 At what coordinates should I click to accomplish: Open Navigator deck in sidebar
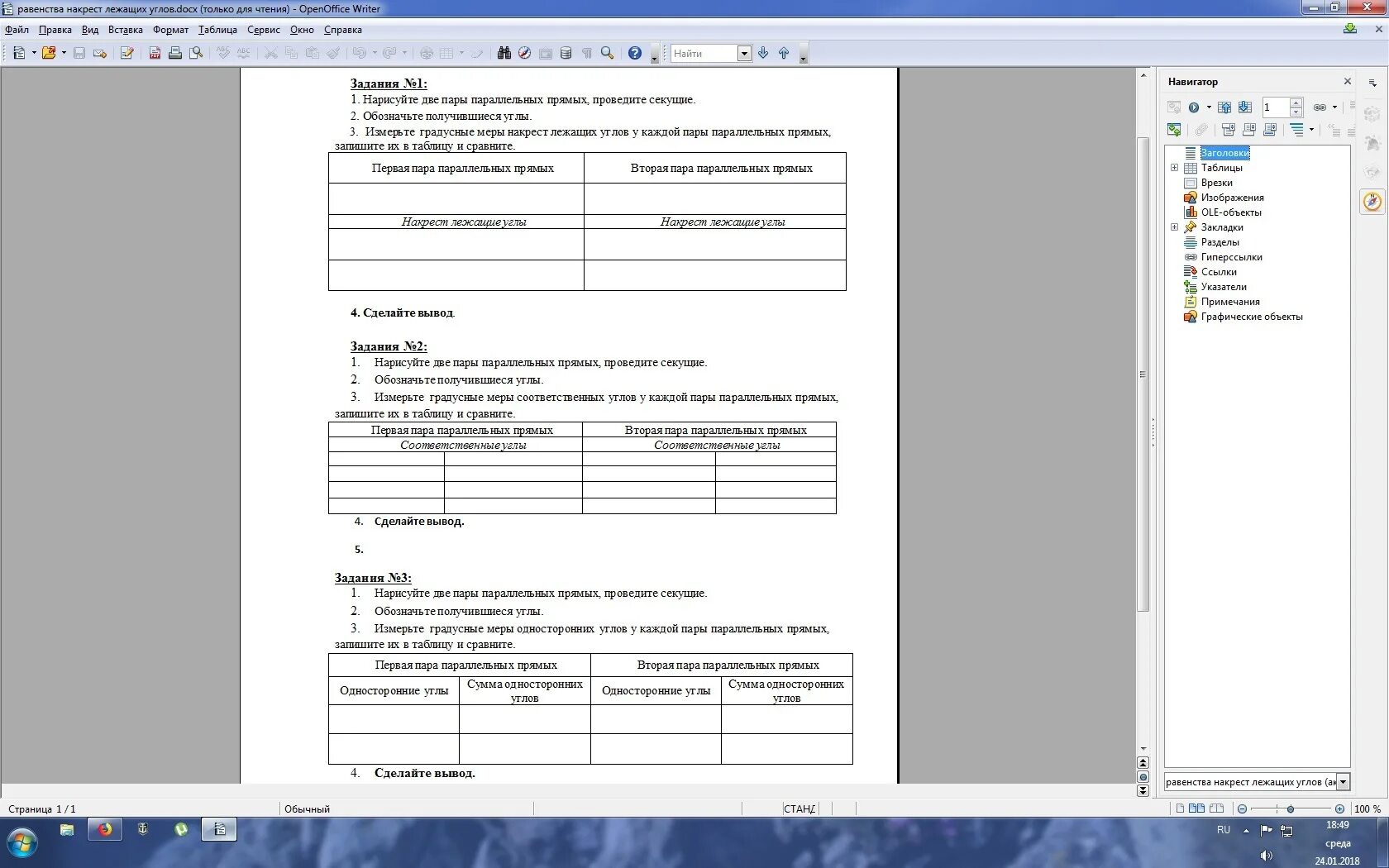(1372, 202)
